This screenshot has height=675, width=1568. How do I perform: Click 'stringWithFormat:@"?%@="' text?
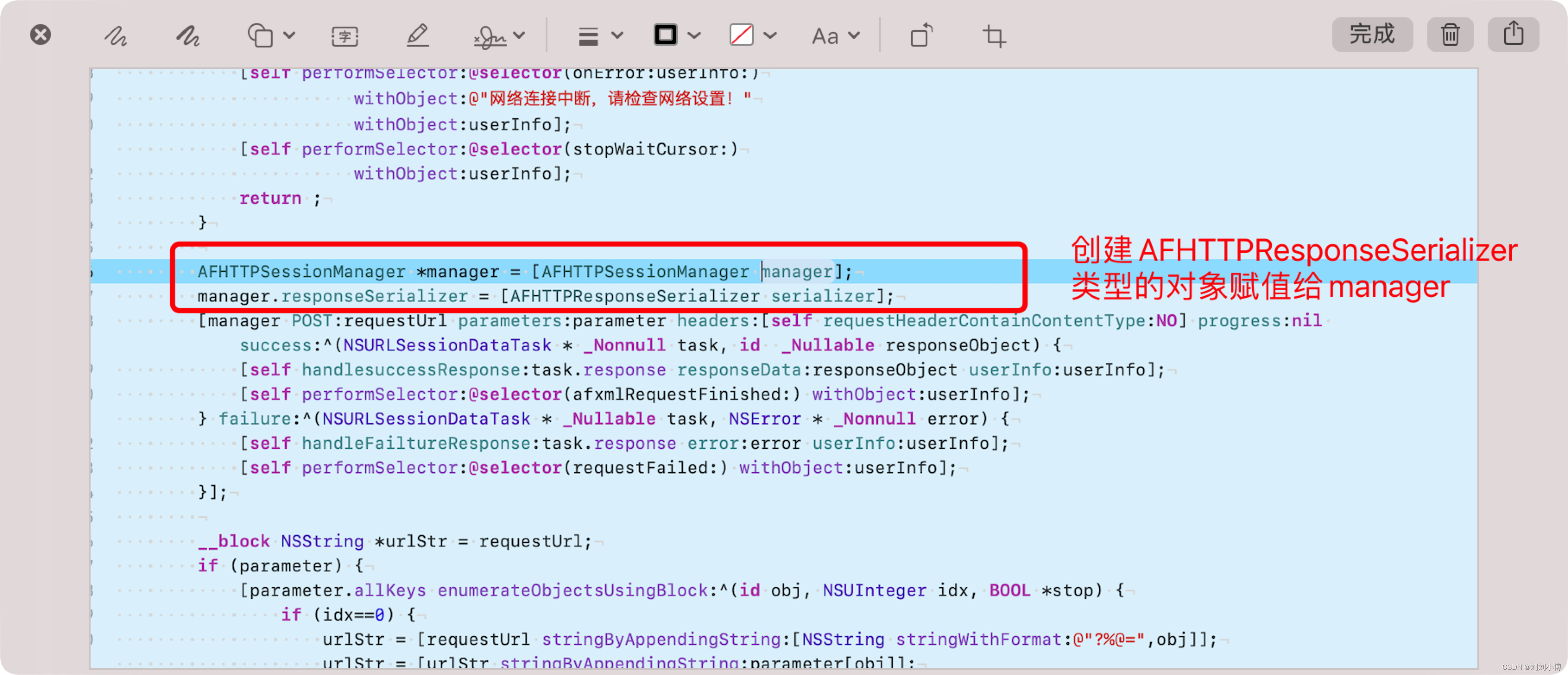point(1020,639)
